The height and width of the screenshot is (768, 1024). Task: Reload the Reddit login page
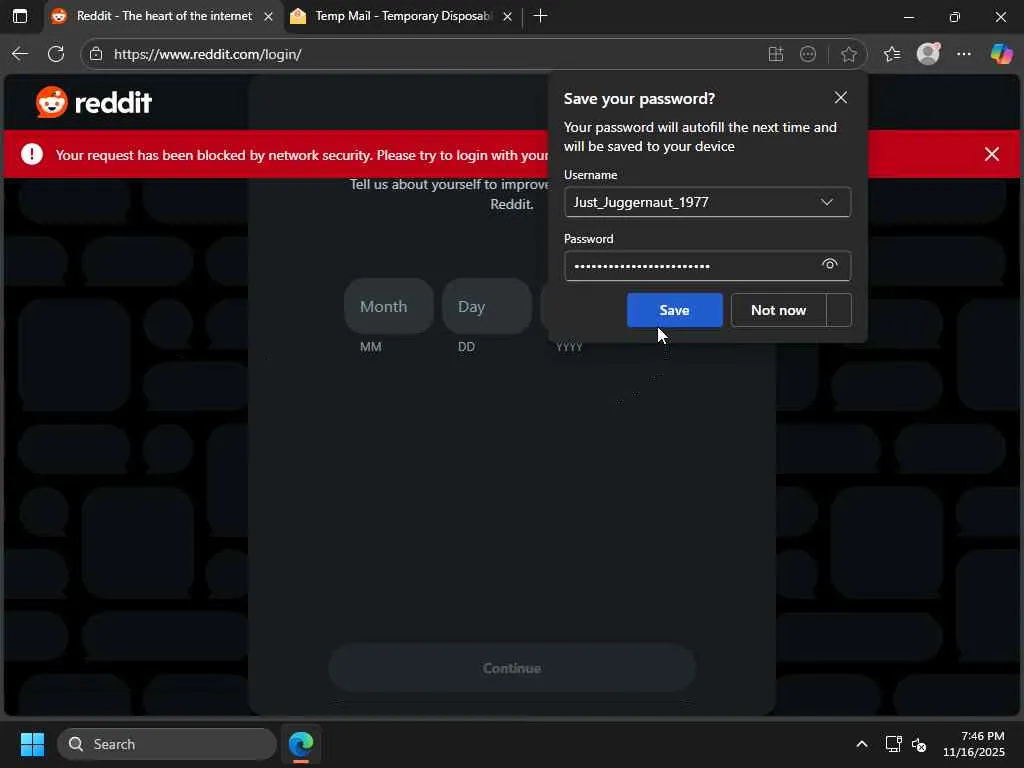(x=56, y=54)
